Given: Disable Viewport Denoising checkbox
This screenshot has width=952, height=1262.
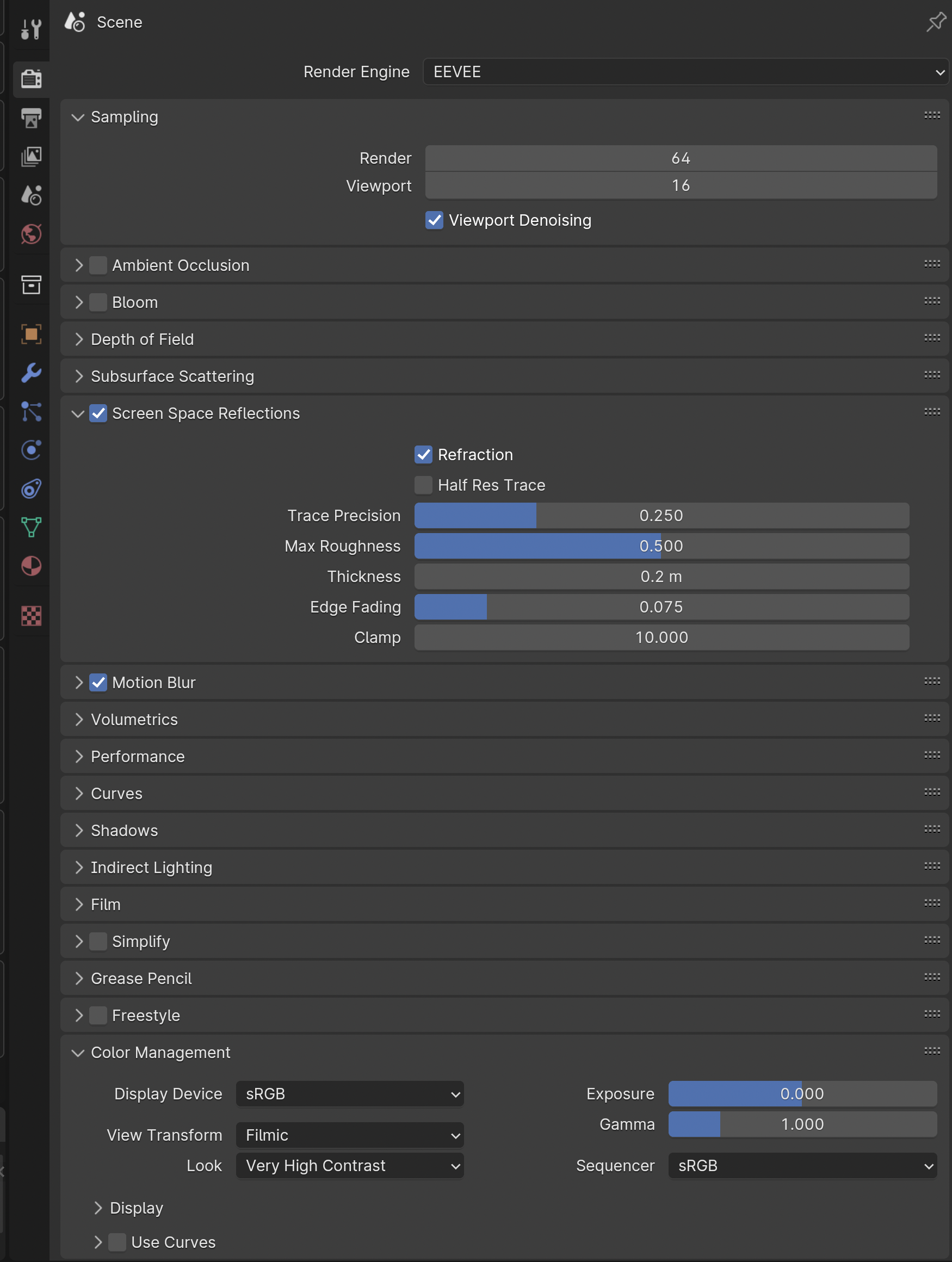Looking at the screenshot, I should (434, 220).
